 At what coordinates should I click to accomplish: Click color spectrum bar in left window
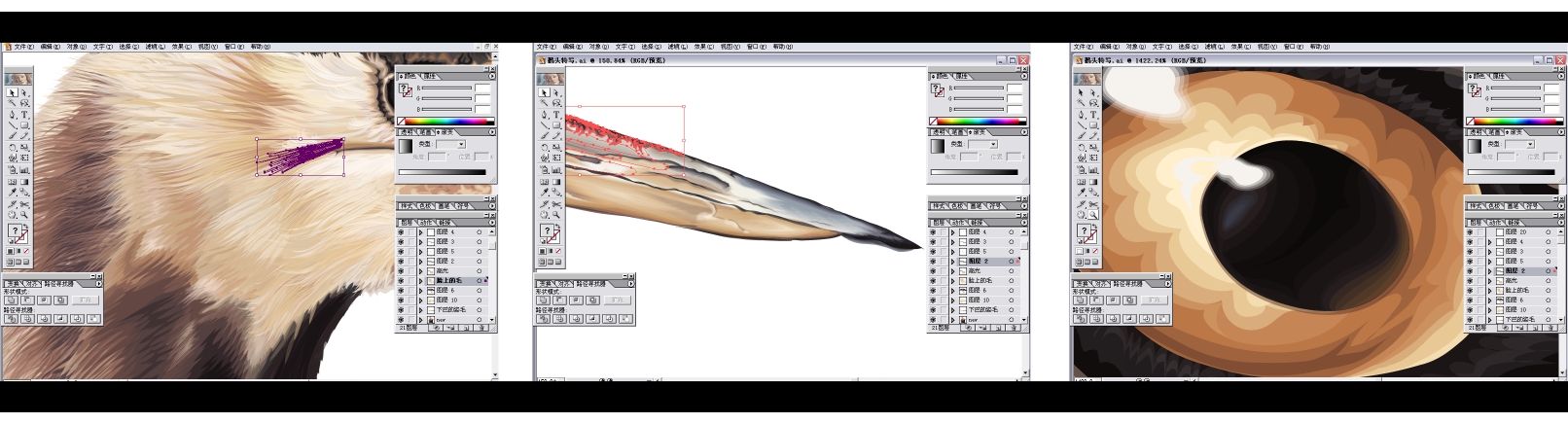(x=446, y=121)
